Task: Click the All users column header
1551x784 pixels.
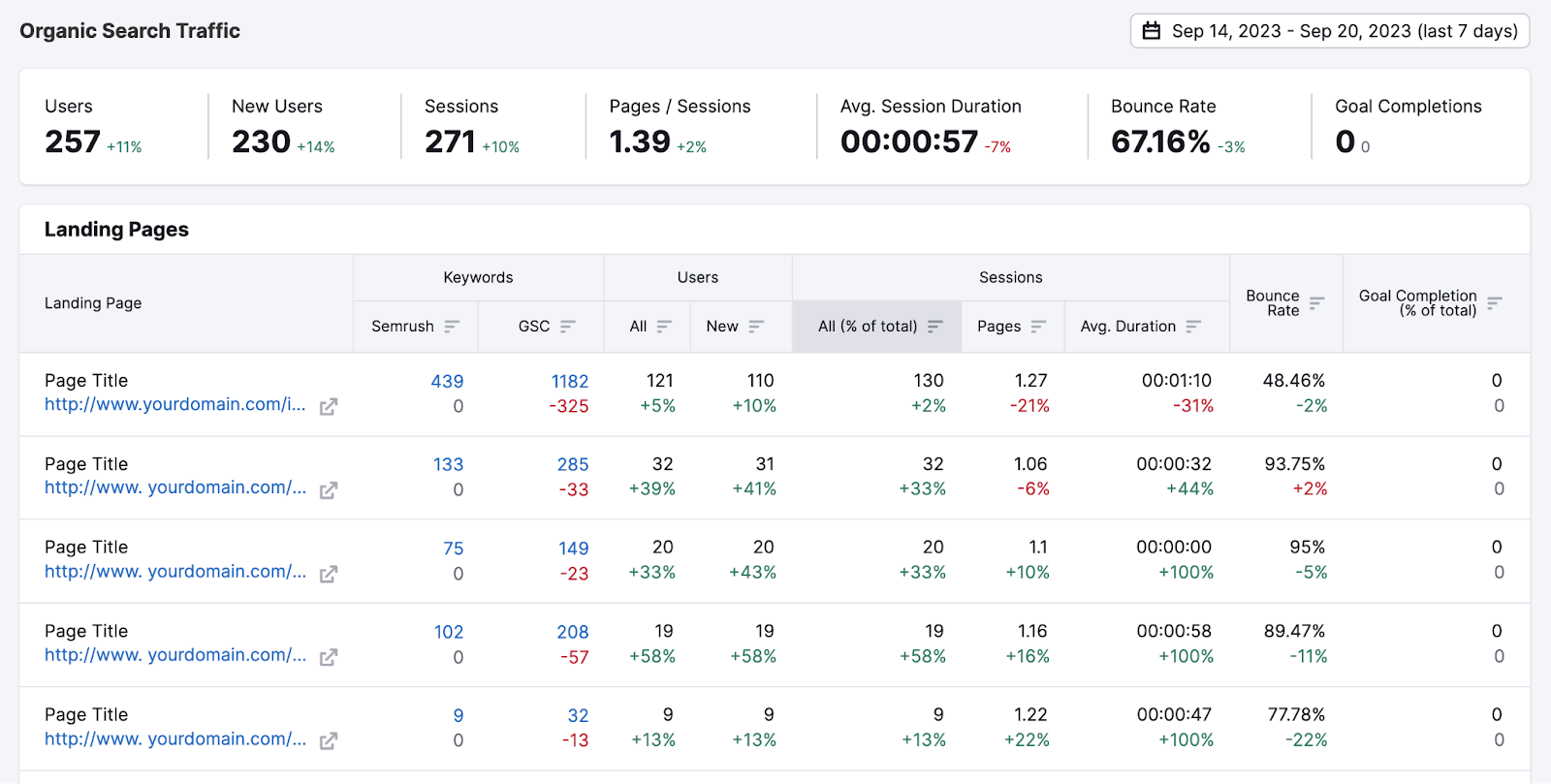Action: point(638,327)
